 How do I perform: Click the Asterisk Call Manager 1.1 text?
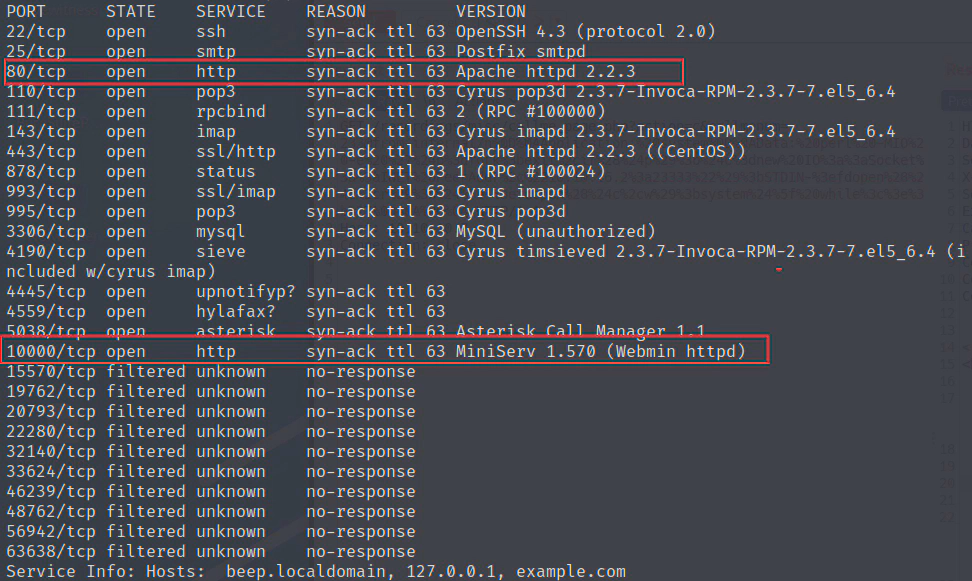coord(580,331)
